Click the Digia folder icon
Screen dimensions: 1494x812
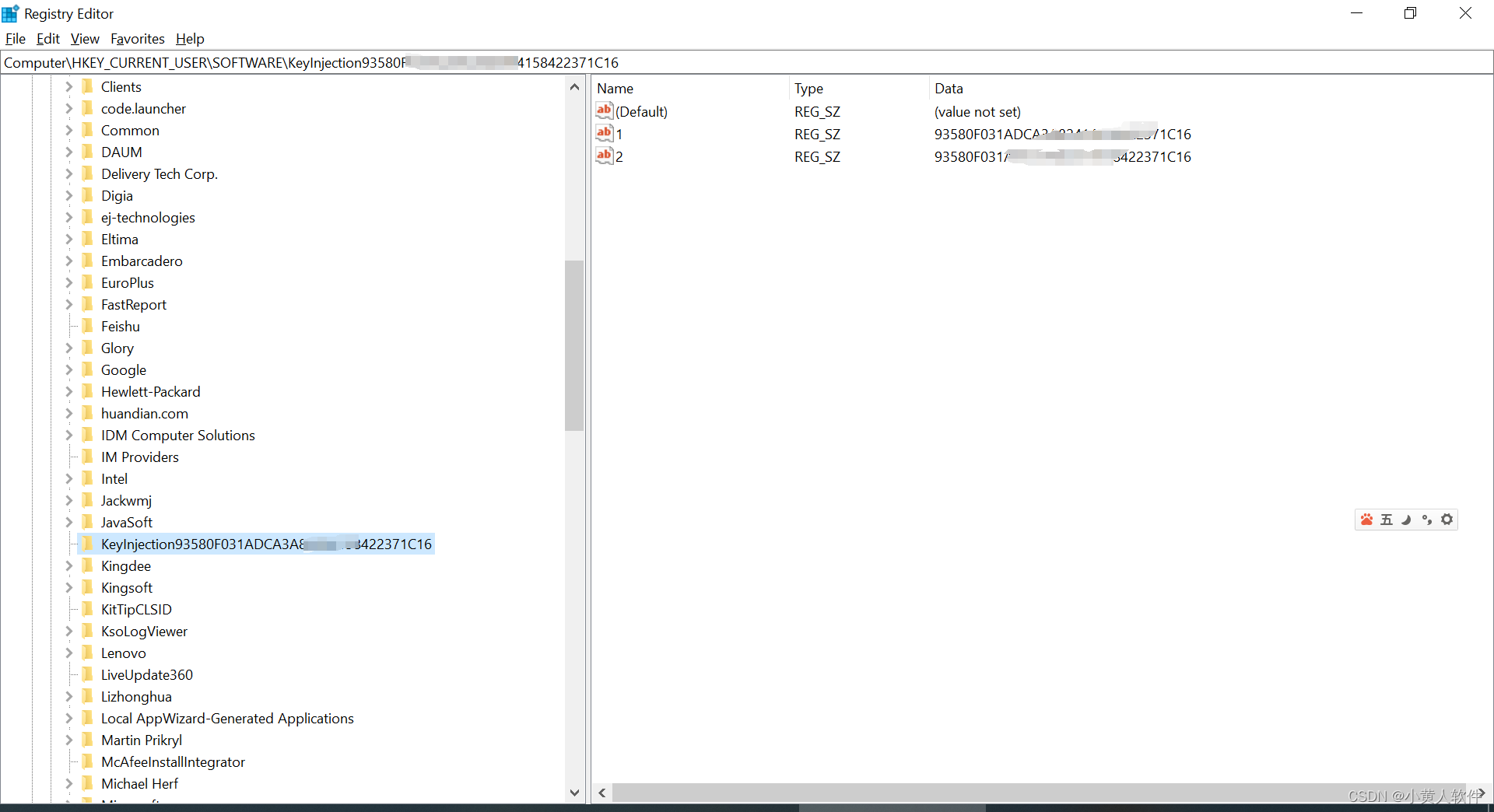(x=87, y=195)
